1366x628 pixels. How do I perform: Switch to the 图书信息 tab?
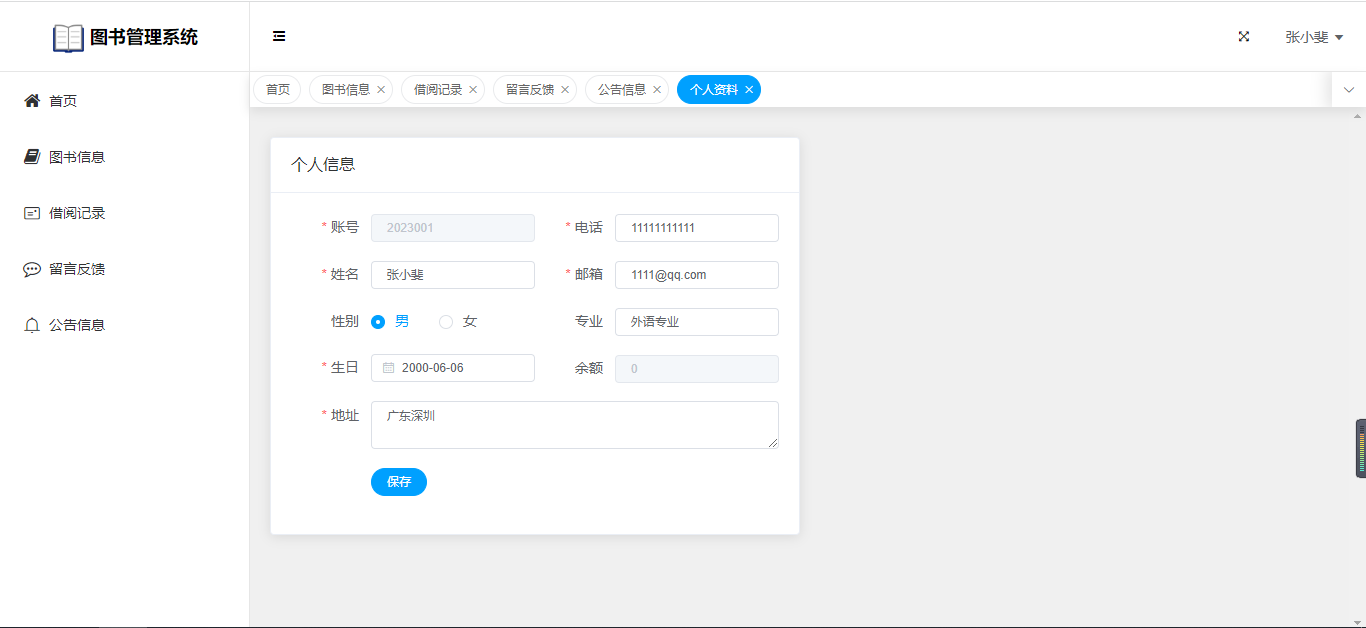346,90
